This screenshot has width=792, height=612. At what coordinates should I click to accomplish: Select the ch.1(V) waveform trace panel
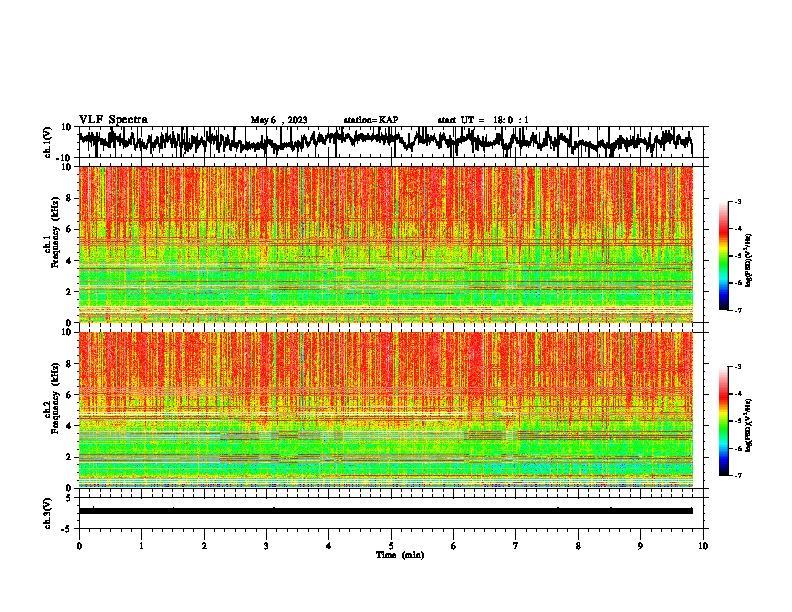(x=393, y=142)
